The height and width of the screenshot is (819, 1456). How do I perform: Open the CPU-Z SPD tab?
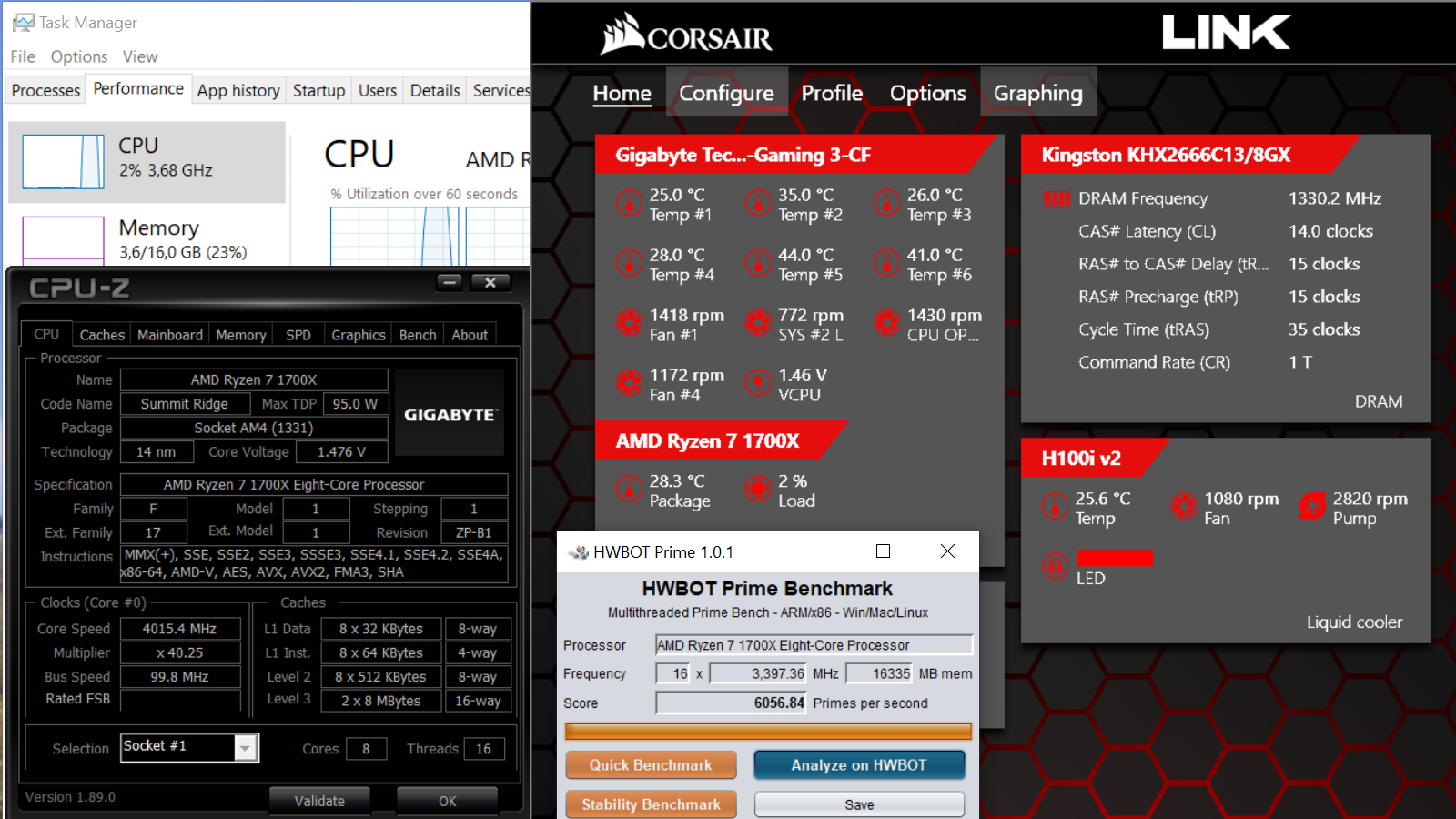(298, 335)
